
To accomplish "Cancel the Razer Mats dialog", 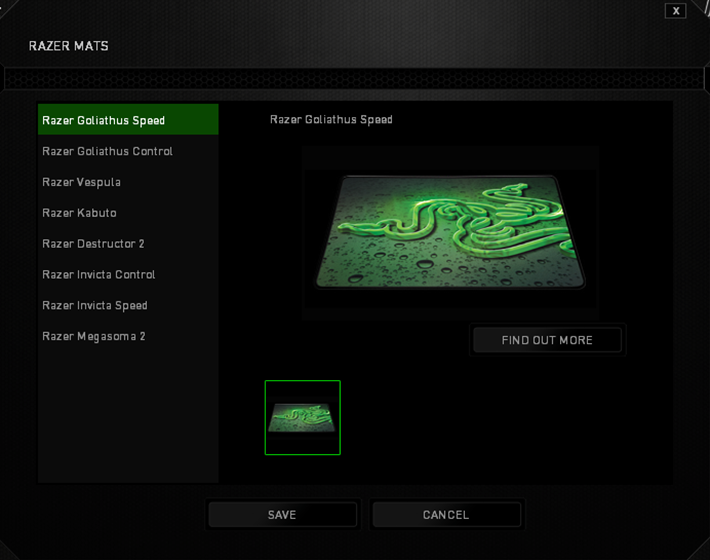I will pyautogui.click(x=446, y=515).
